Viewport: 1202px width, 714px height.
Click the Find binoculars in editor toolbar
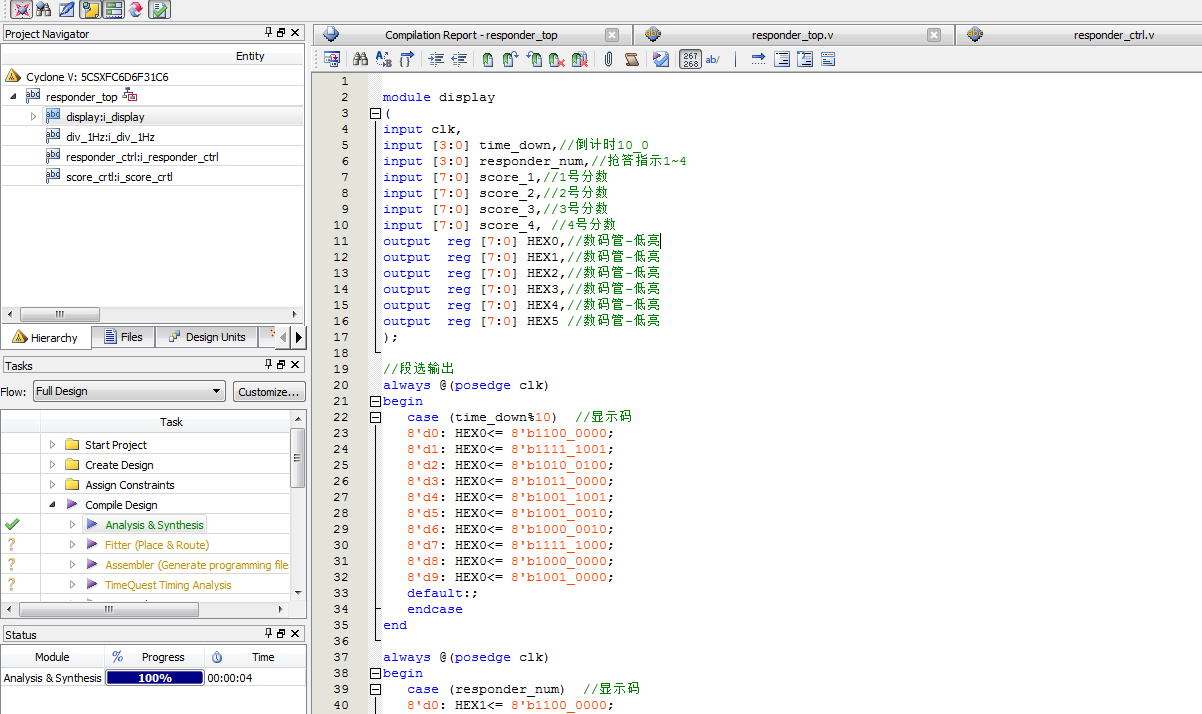(x=361, y=60)
